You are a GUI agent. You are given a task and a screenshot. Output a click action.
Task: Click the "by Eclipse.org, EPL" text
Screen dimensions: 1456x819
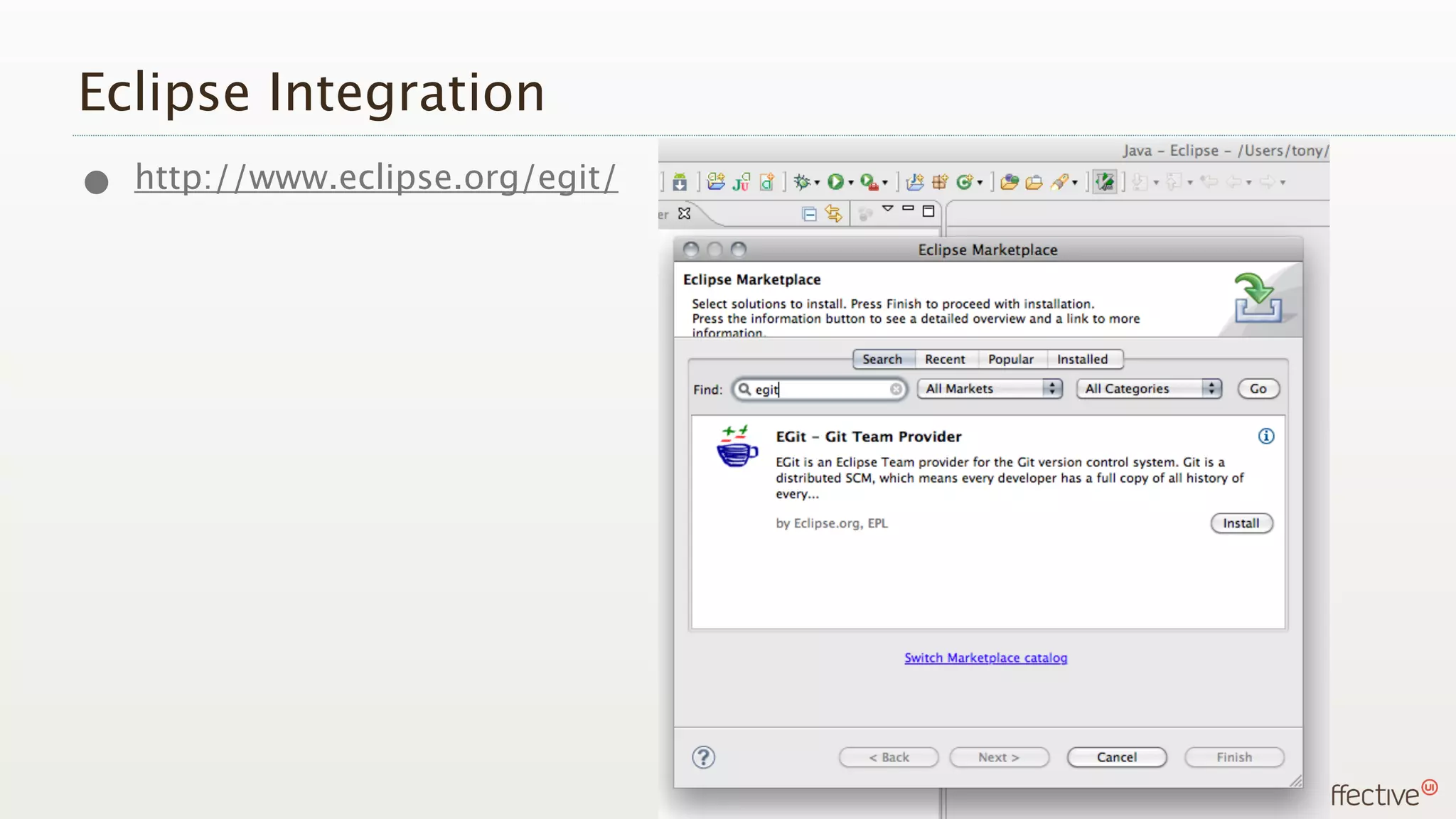tap(832, 523)
